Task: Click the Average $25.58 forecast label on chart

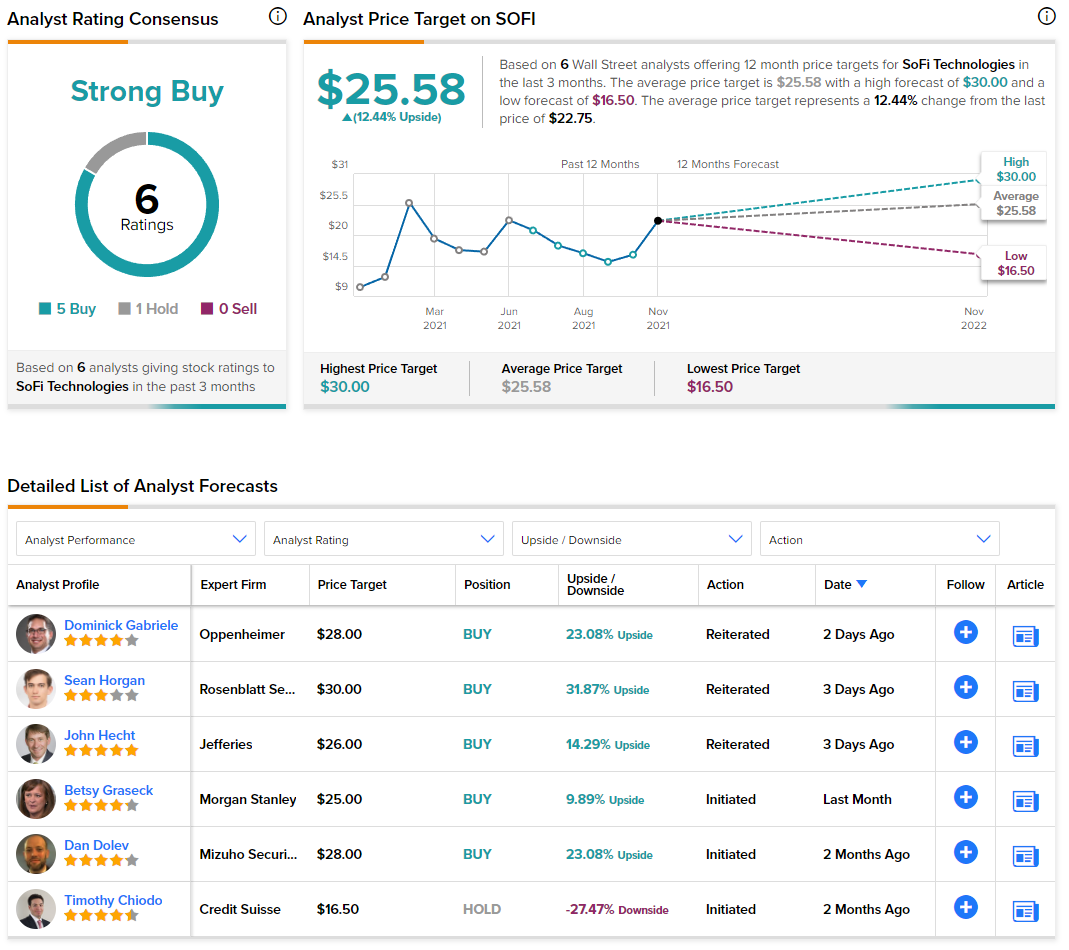Action: pyautogui.click(x=1015, y=203)
